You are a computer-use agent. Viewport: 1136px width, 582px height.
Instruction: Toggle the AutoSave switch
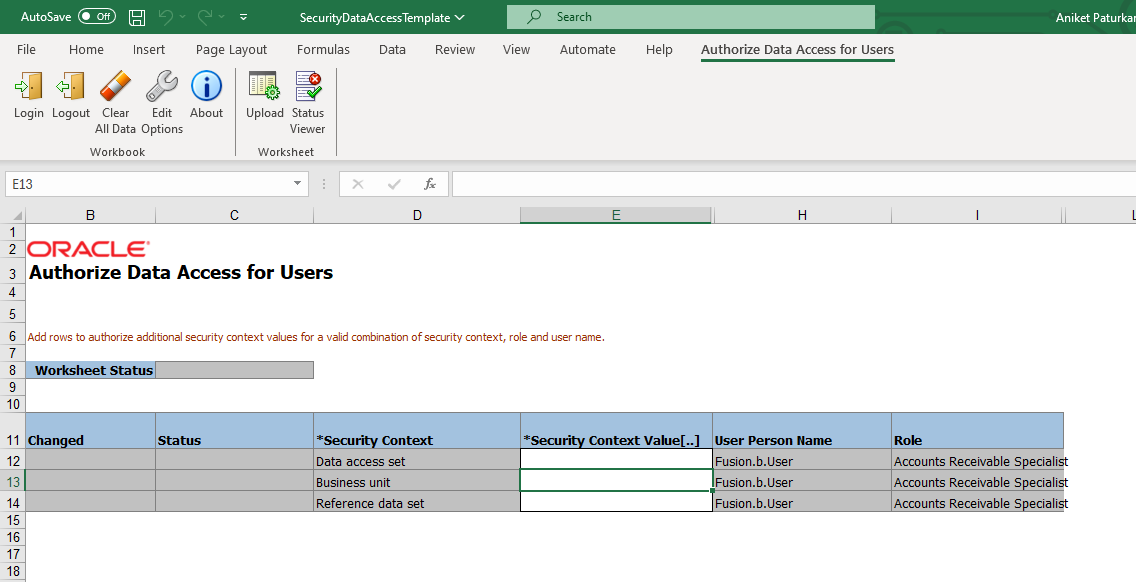click(97, 17)
